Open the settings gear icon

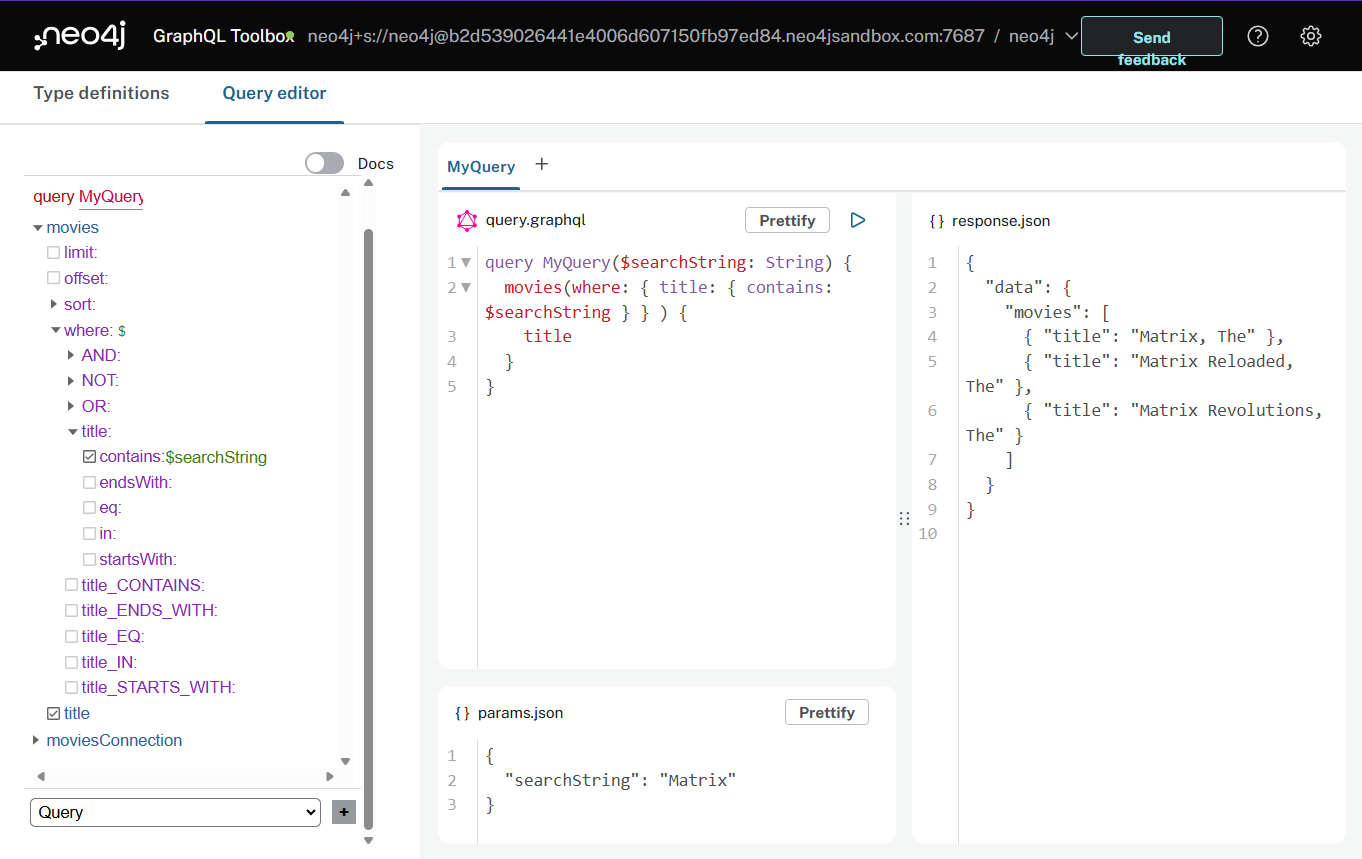[1310, 36]
